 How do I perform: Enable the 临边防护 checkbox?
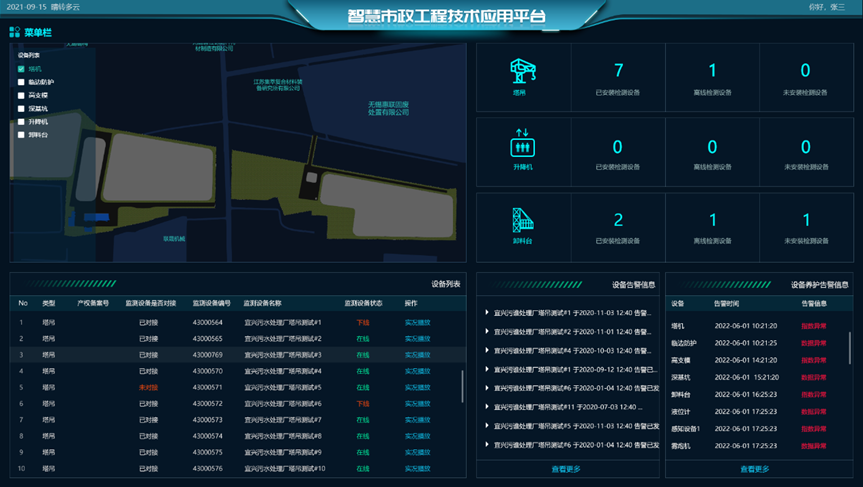click(22, 82)
